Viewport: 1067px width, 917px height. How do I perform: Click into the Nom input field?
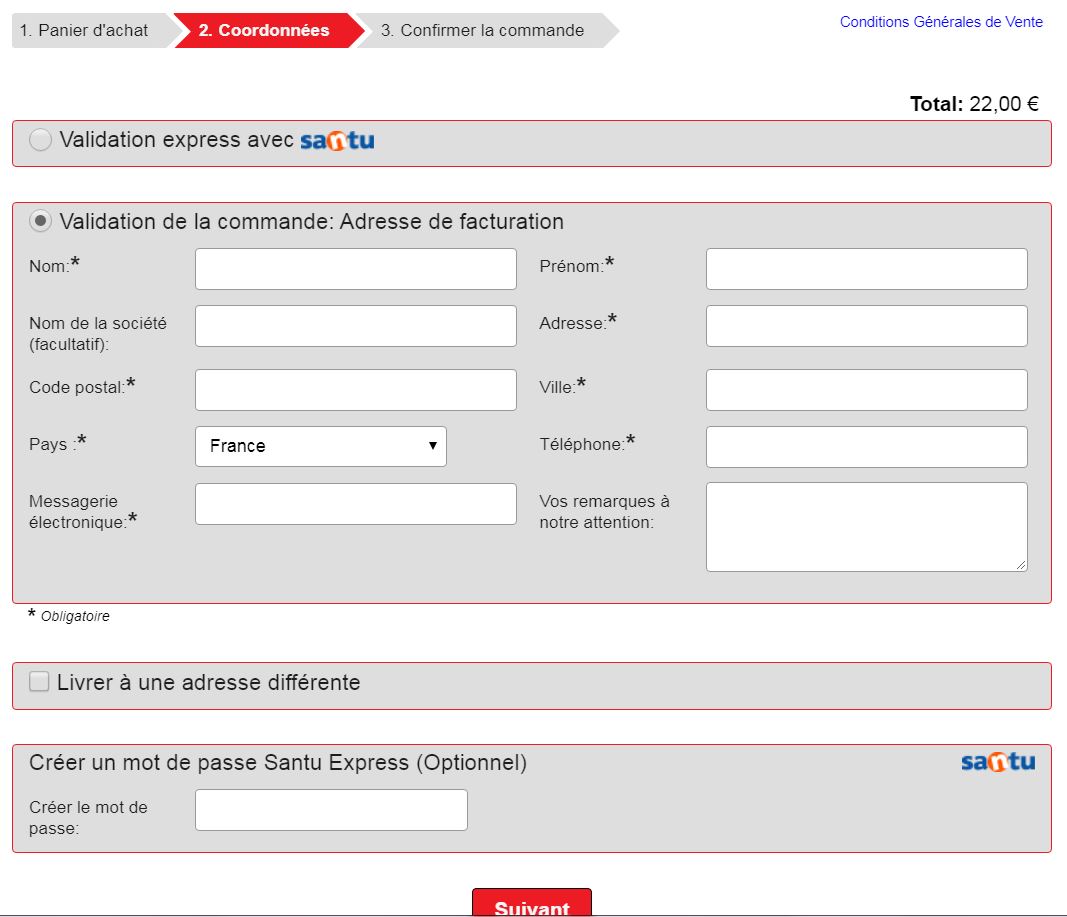point(356,269)
